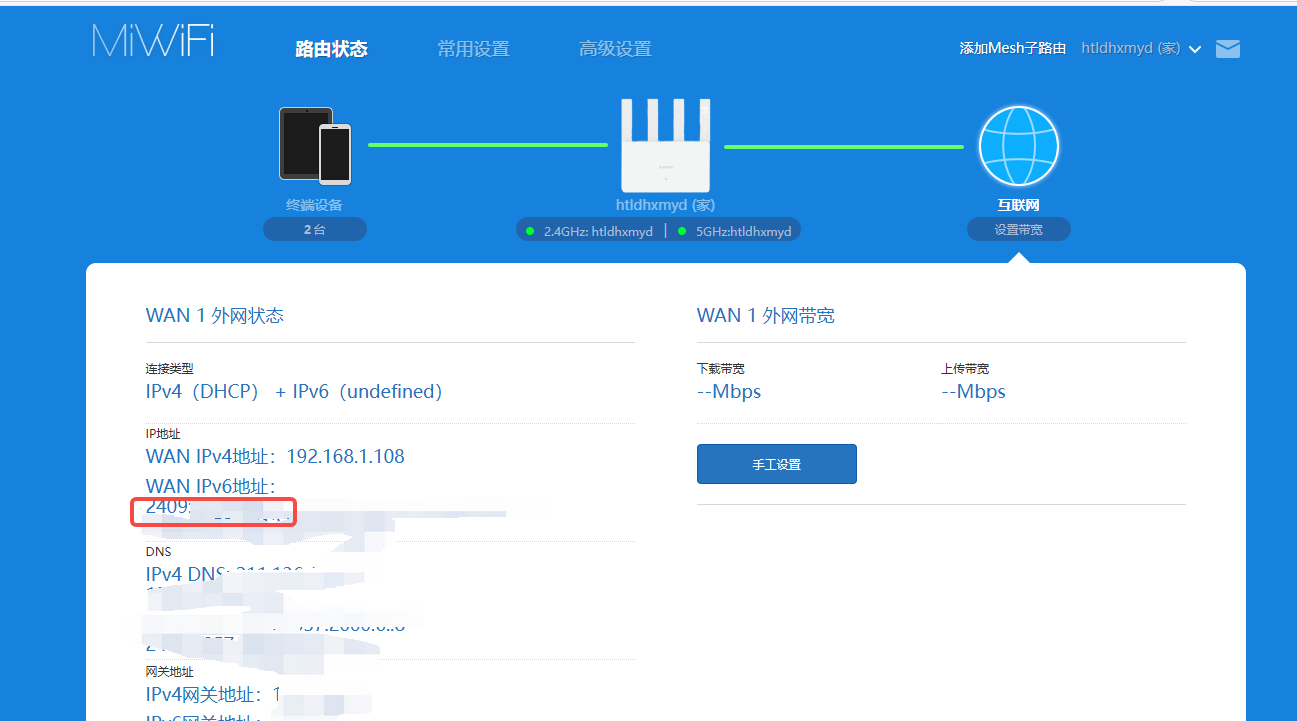Switch to the 路由状态 tab

point(331,49)
